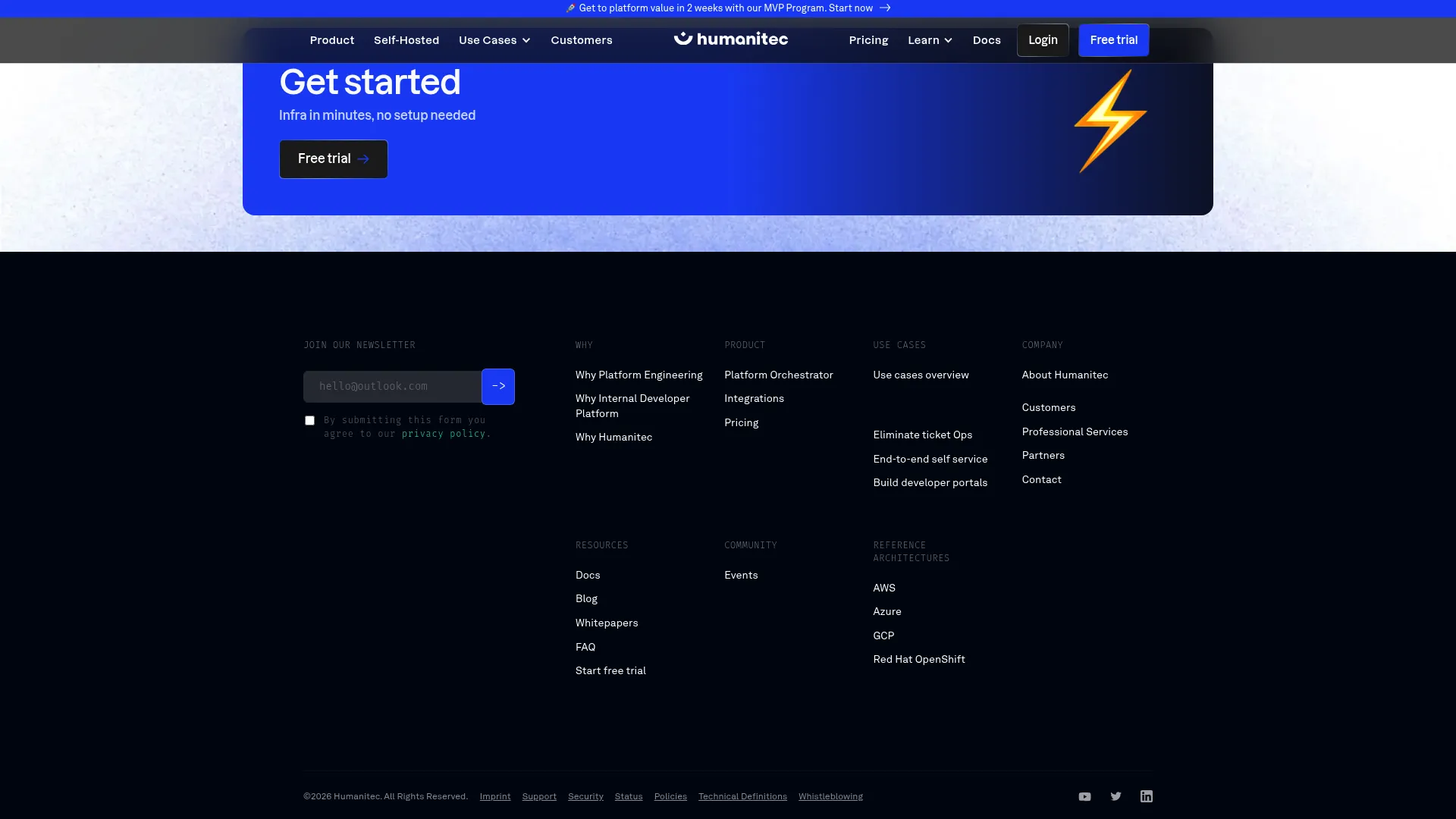1456x819 pixels.
Task: Open FAQ footer link
Action: 585,648
